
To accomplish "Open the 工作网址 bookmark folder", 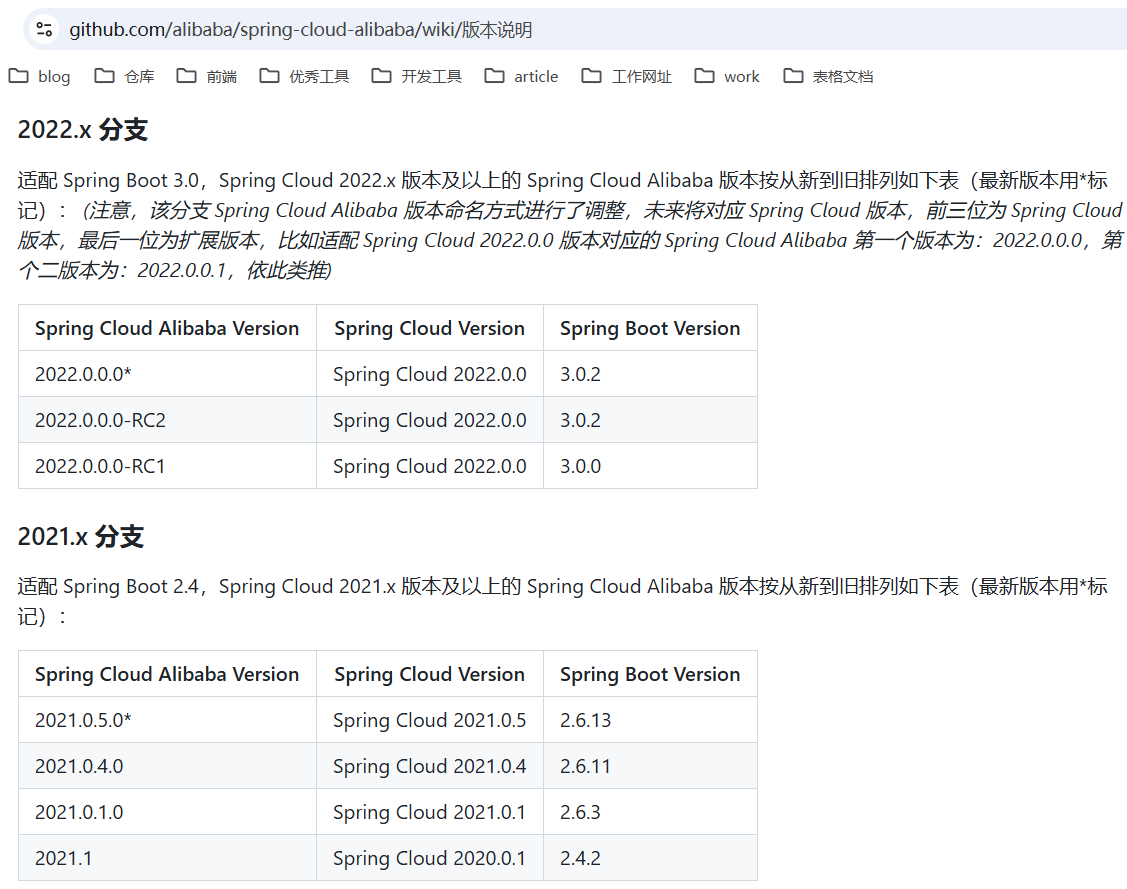I will click(627, 76).
